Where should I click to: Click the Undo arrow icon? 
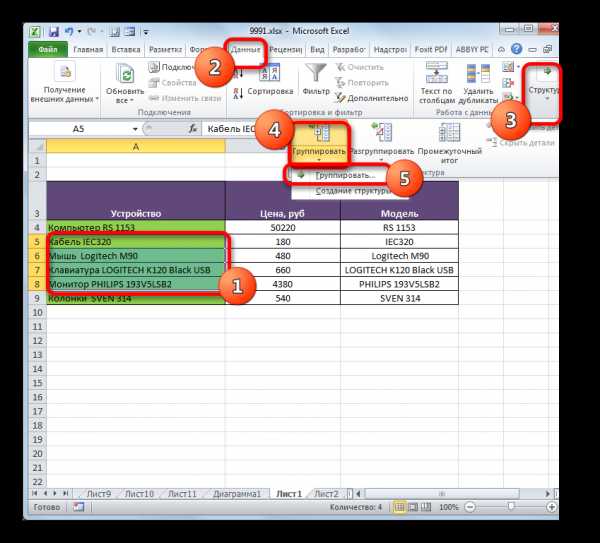point(69,31)
